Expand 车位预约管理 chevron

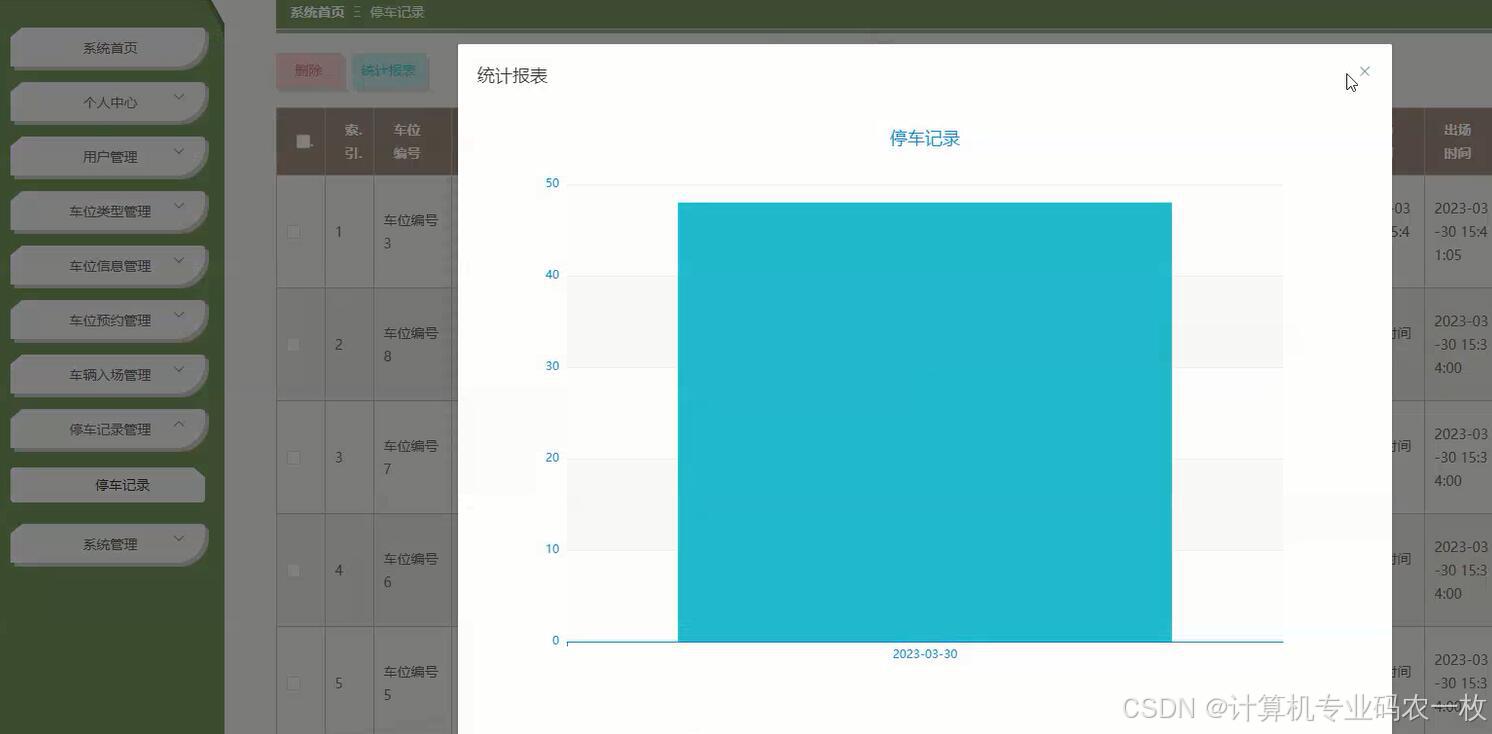click(179, 315)
